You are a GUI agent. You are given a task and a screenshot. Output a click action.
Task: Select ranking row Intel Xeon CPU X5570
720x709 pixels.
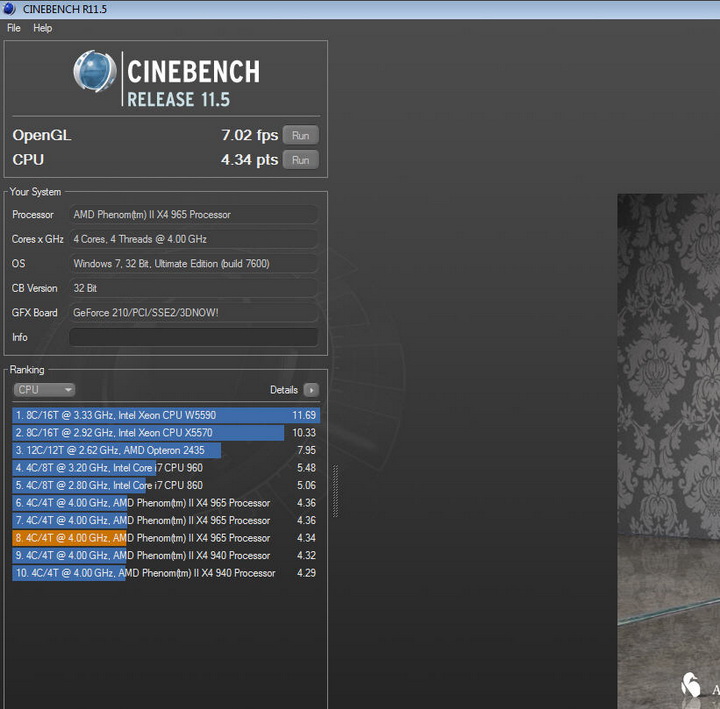(x=166, y=433)
